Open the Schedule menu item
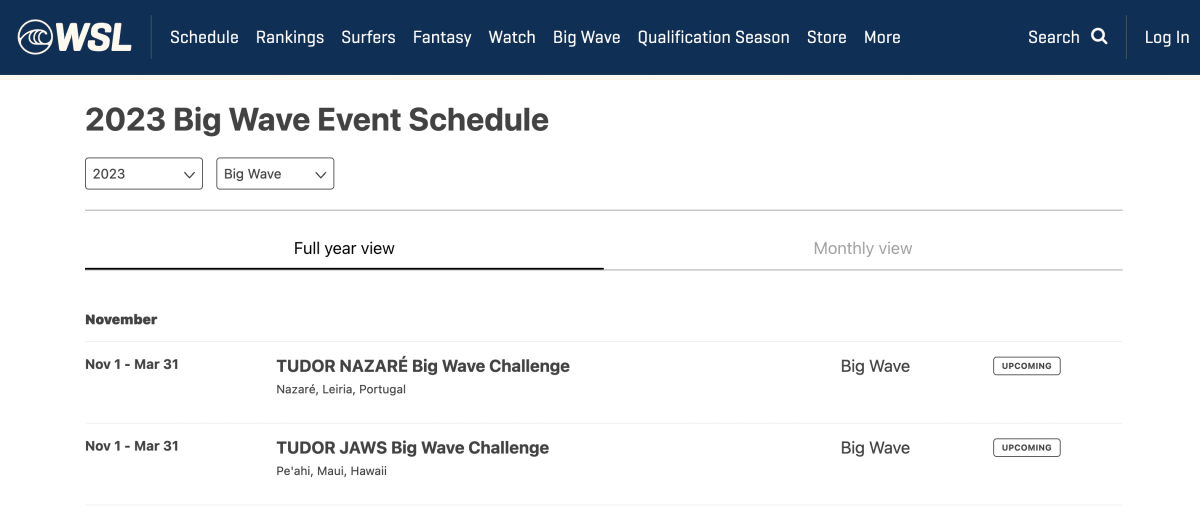 click(204, 37)
